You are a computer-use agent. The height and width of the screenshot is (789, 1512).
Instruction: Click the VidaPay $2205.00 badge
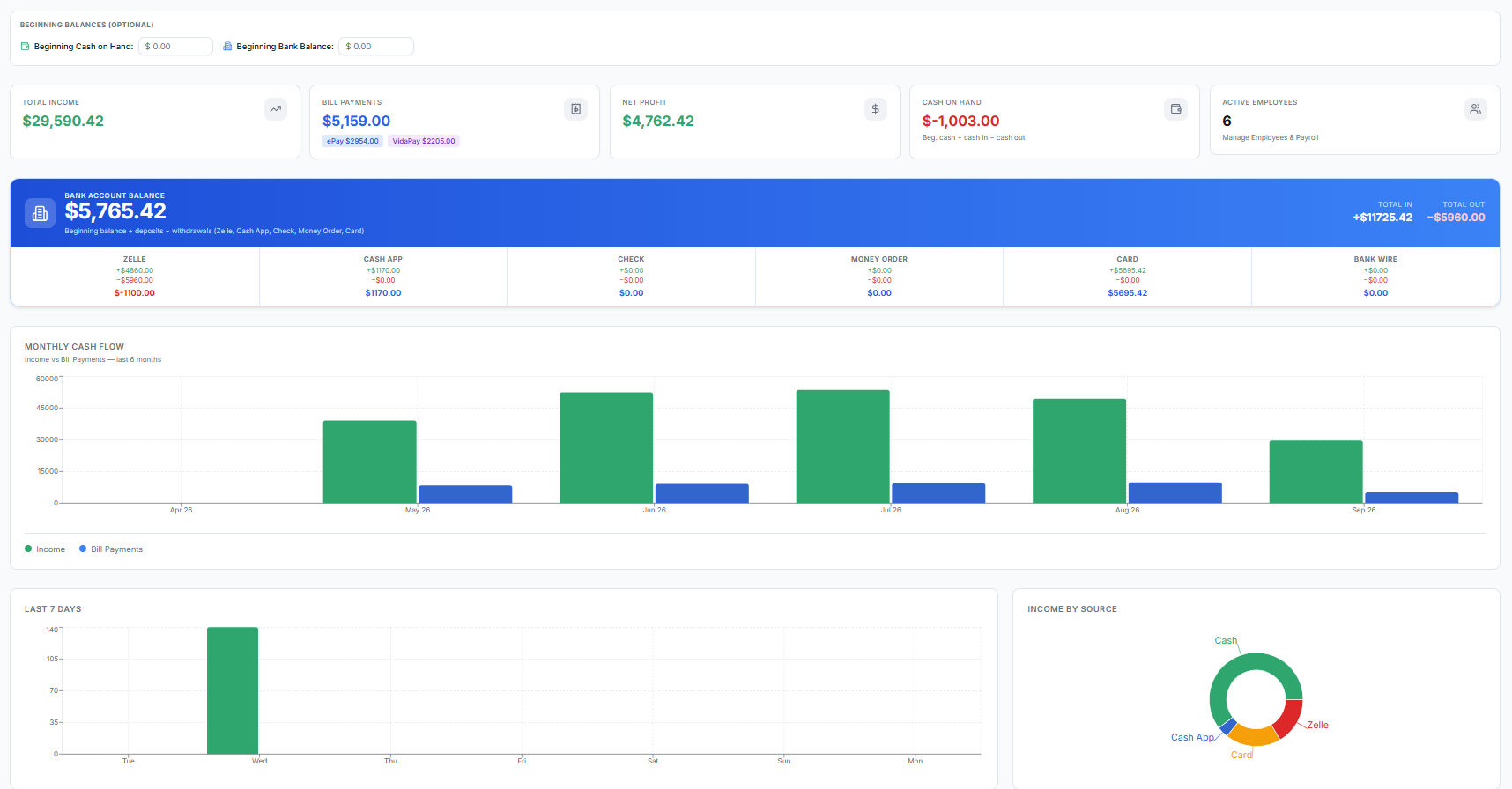click(x=424, y=141)
